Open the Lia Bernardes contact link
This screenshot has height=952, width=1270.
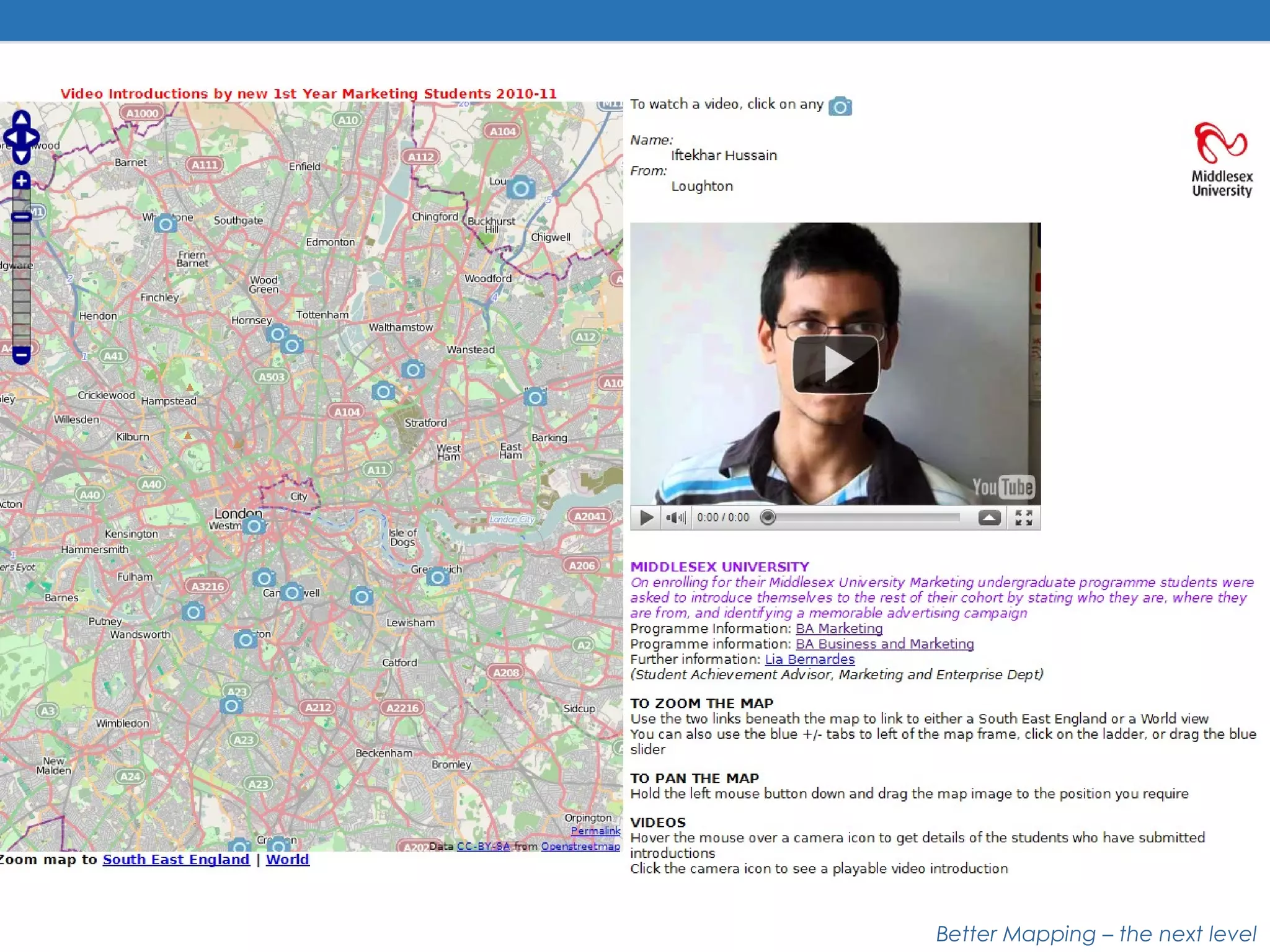point(810,659)
